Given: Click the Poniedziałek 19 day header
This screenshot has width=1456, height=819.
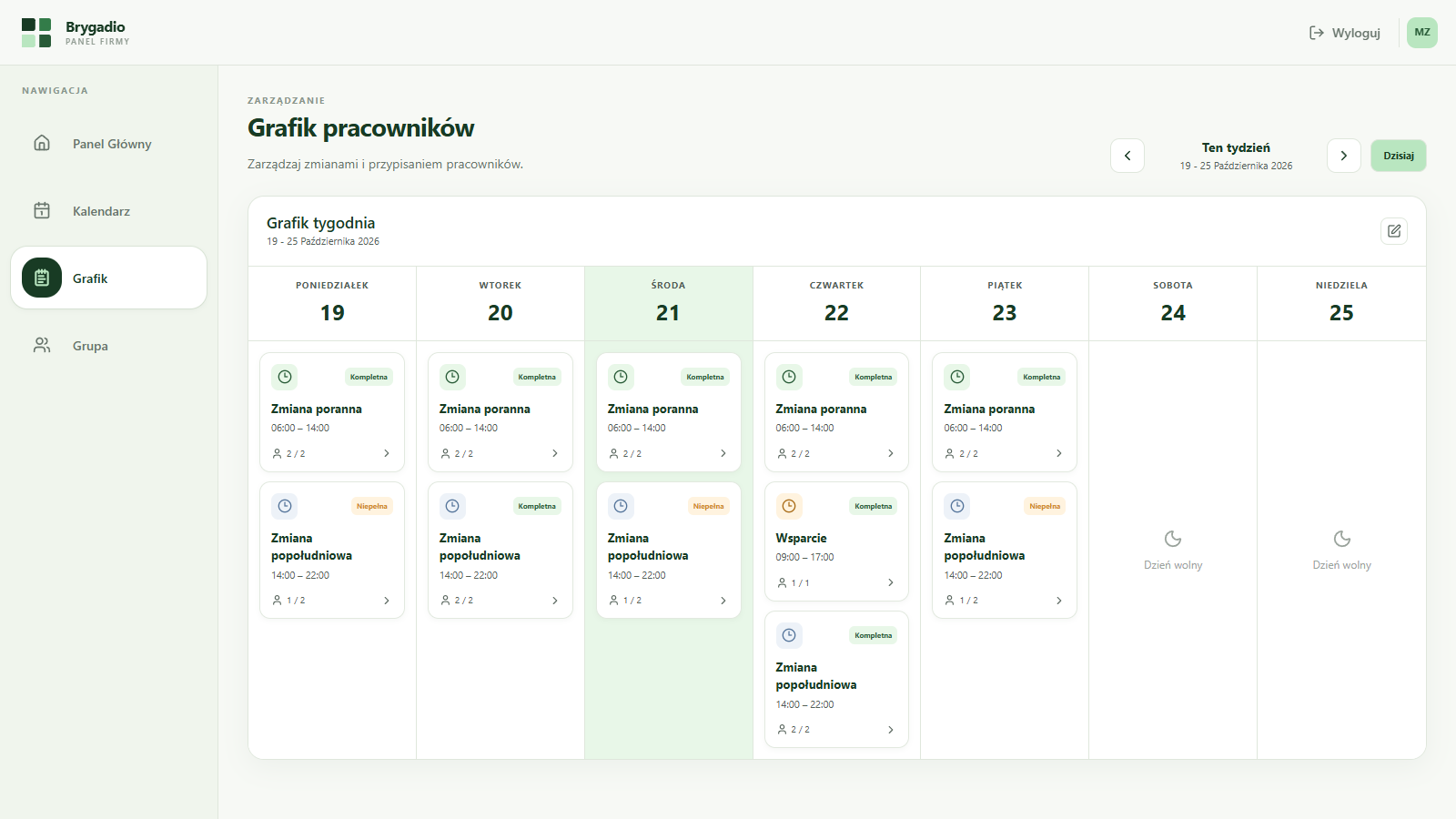Looking at the screenshot, I should tap(332, 303).
